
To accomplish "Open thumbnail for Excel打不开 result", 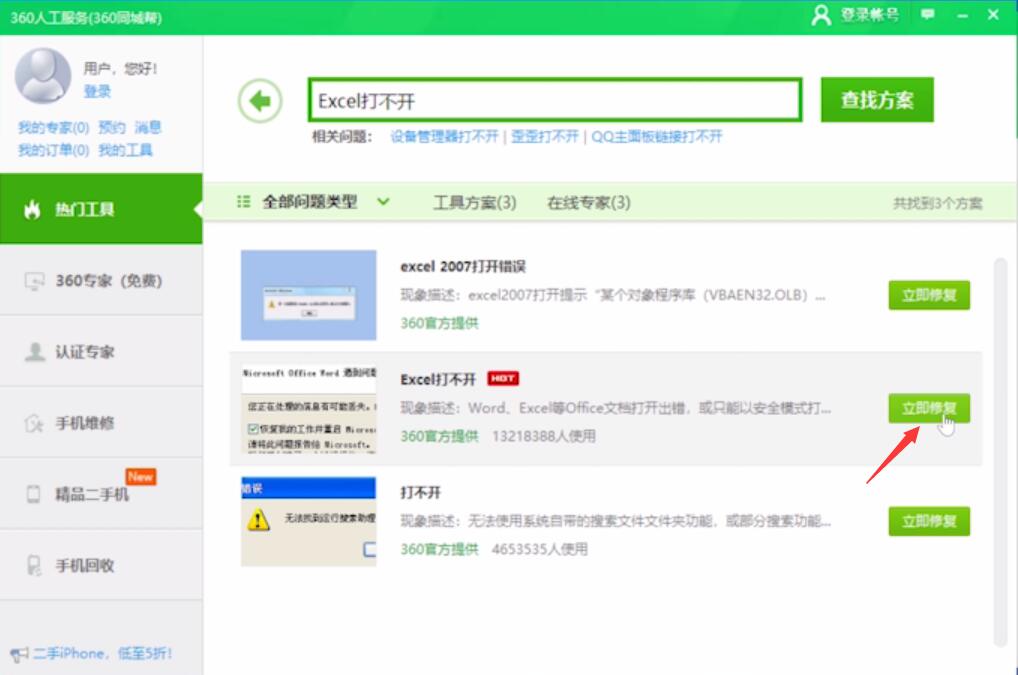I will point(308,408).
